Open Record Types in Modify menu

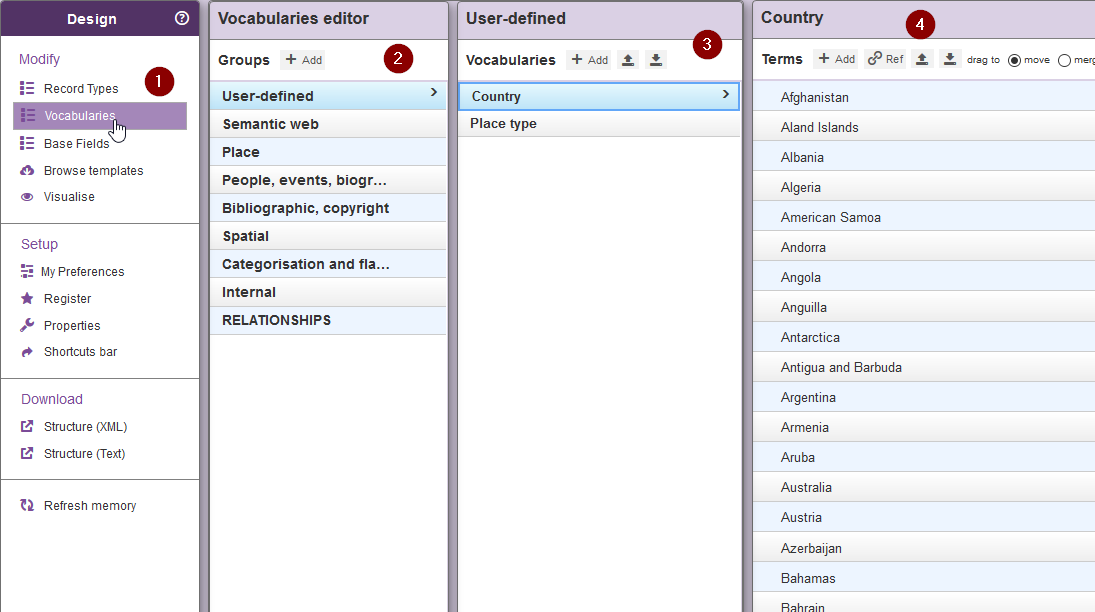(x=80, y=89)
